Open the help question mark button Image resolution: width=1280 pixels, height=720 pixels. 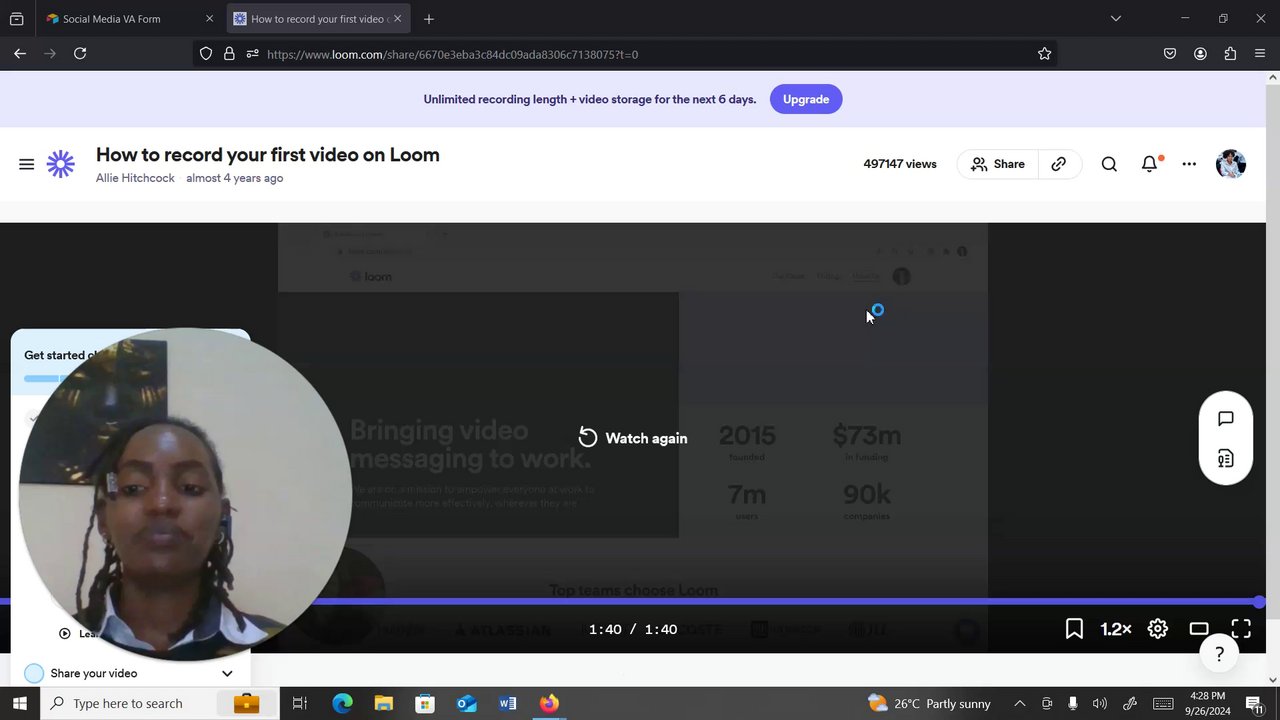(1219, 654)
